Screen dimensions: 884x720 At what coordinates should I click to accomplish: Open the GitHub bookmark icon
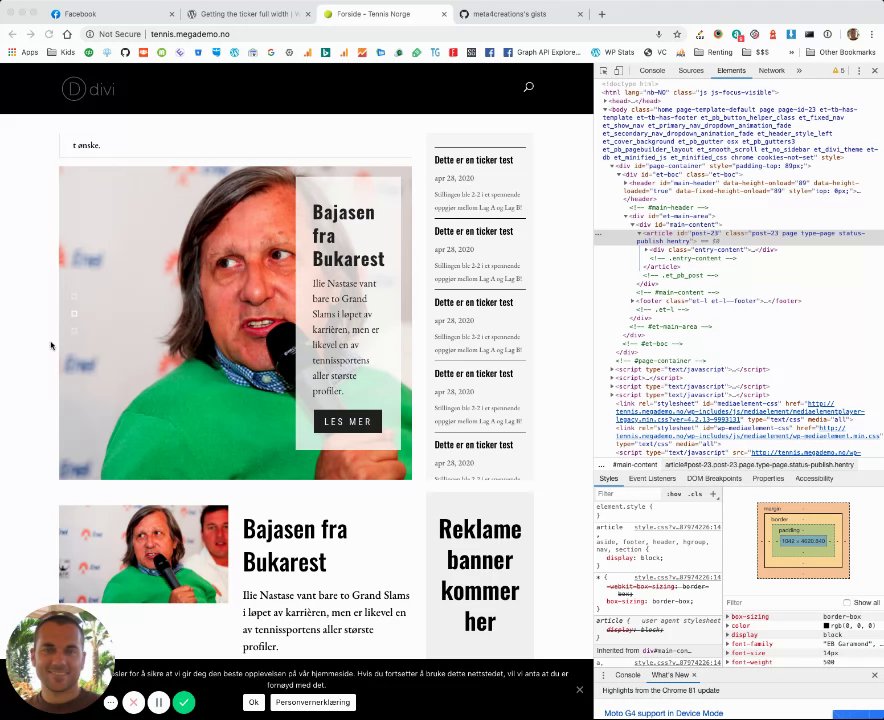pos(125,52)
